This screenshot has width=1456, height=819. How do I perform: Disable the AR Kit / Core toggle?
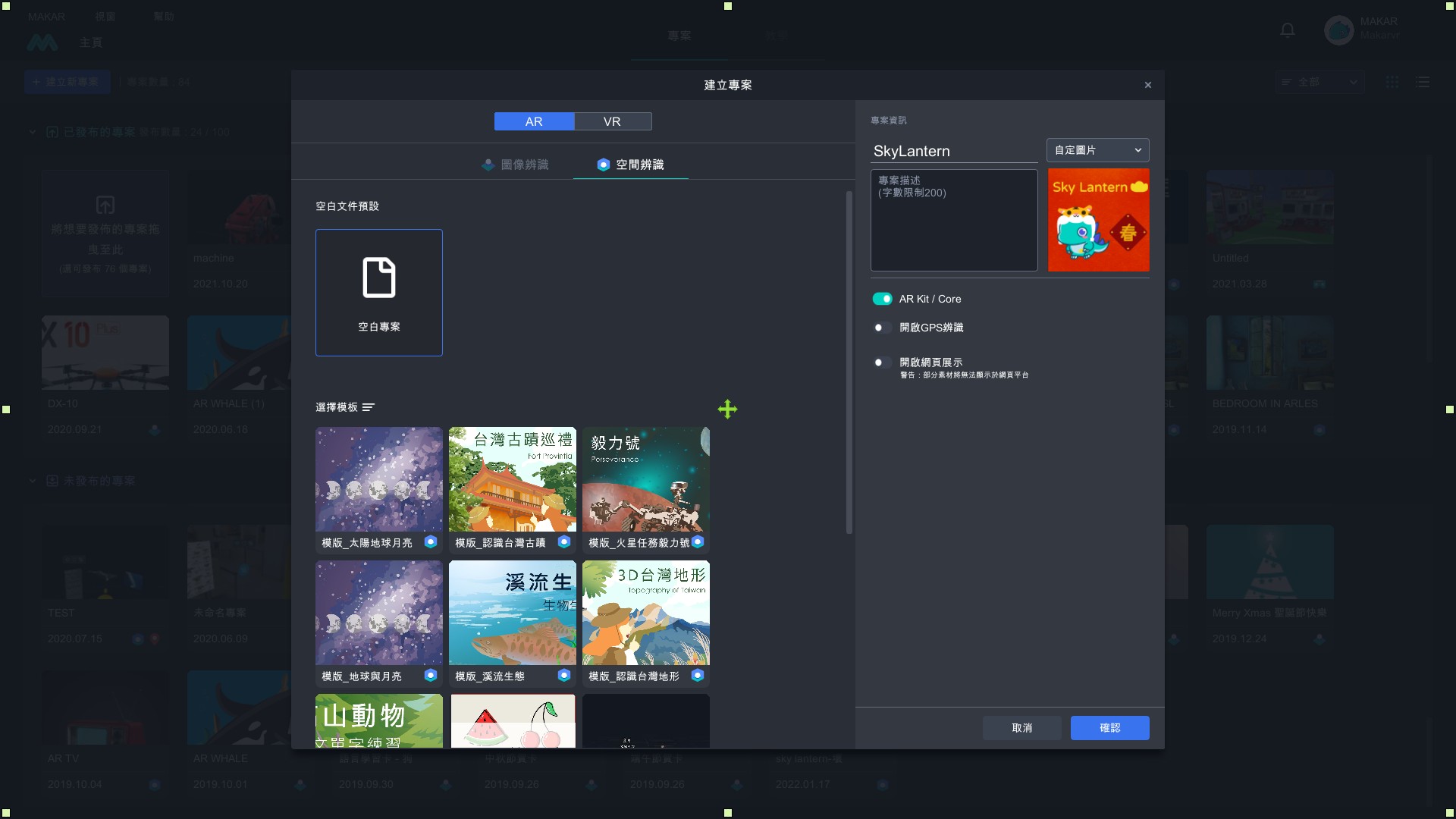coord(882,299)
